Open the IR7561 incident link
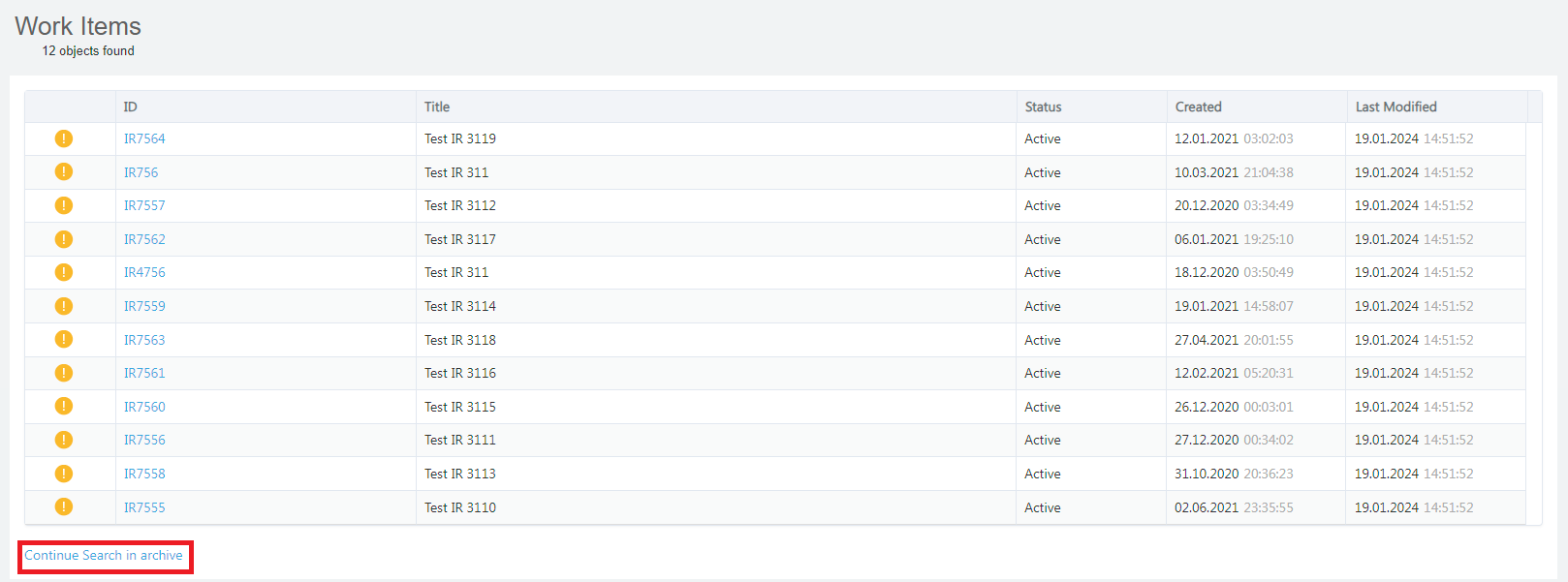1568x582 pixels. [144, 373]
